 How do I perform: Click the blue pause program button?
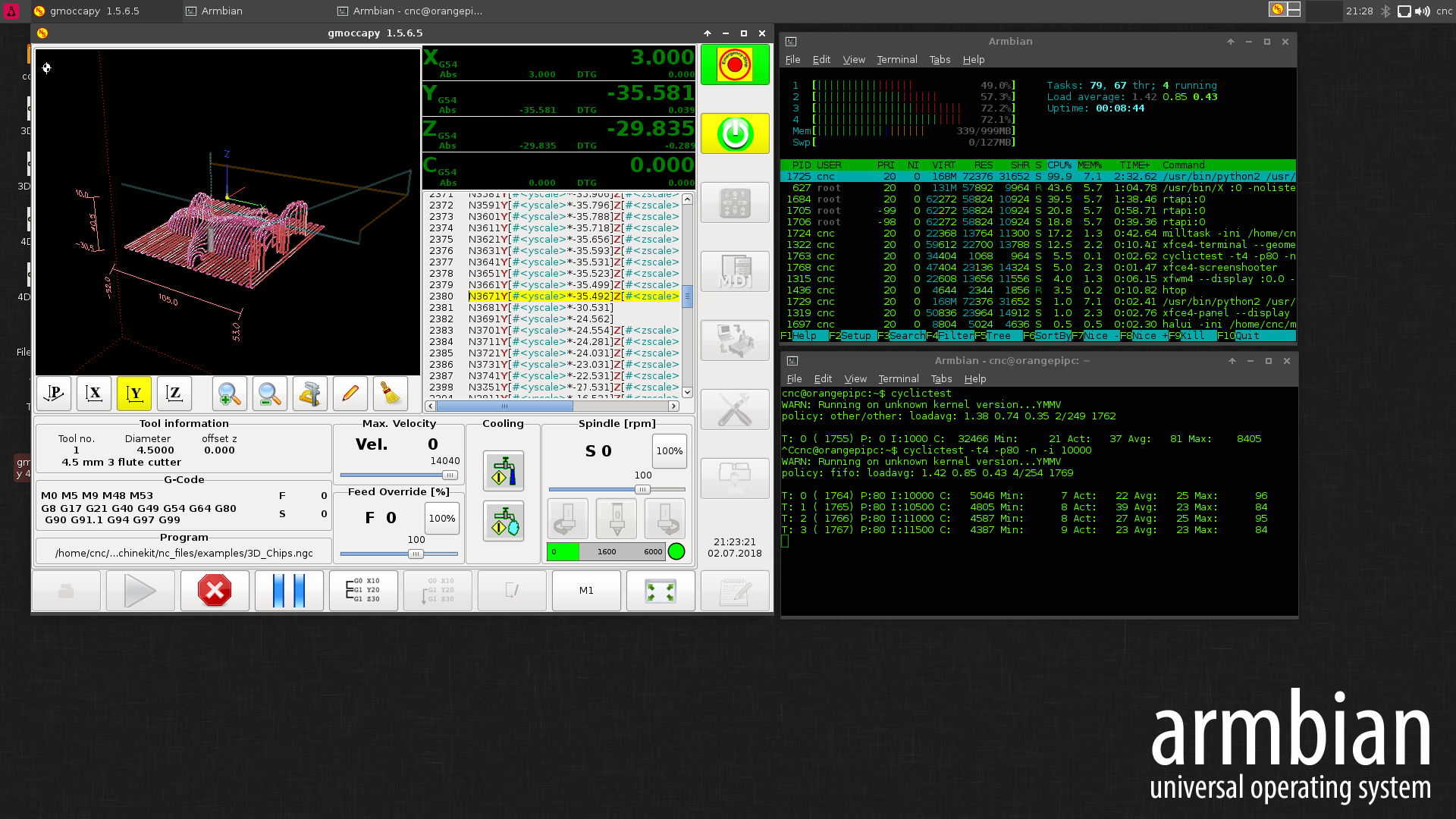click(x=289, y=591)
